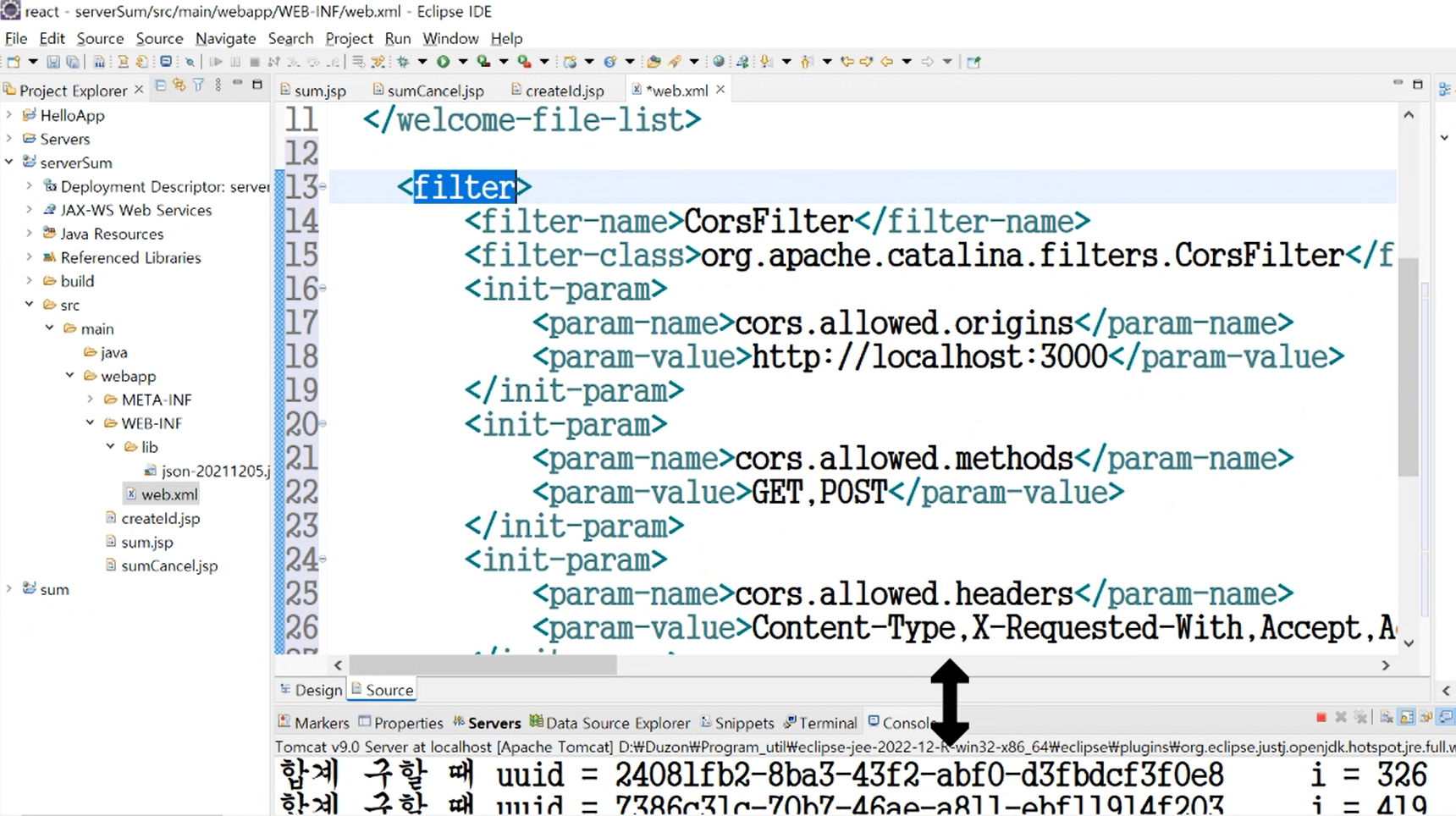Expand the Java Resources node
This screenshot has width=1456, height=816.
pyautogui.click(x=30, y=233)
